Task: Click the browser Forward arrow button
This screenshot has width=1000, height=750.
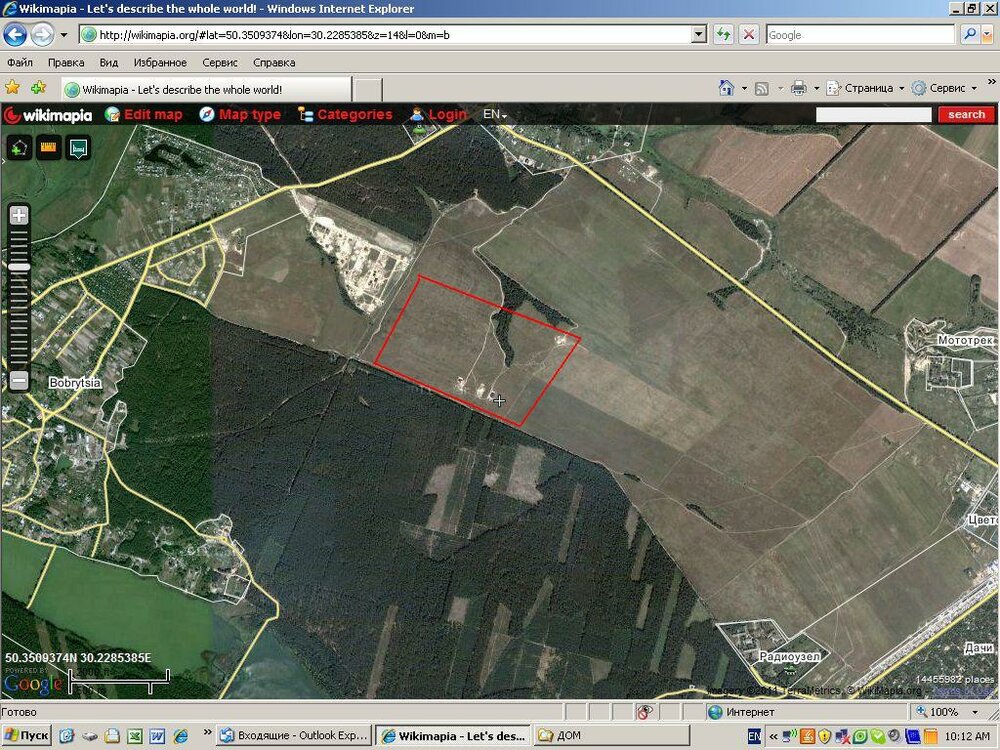Action: [42, 34]
